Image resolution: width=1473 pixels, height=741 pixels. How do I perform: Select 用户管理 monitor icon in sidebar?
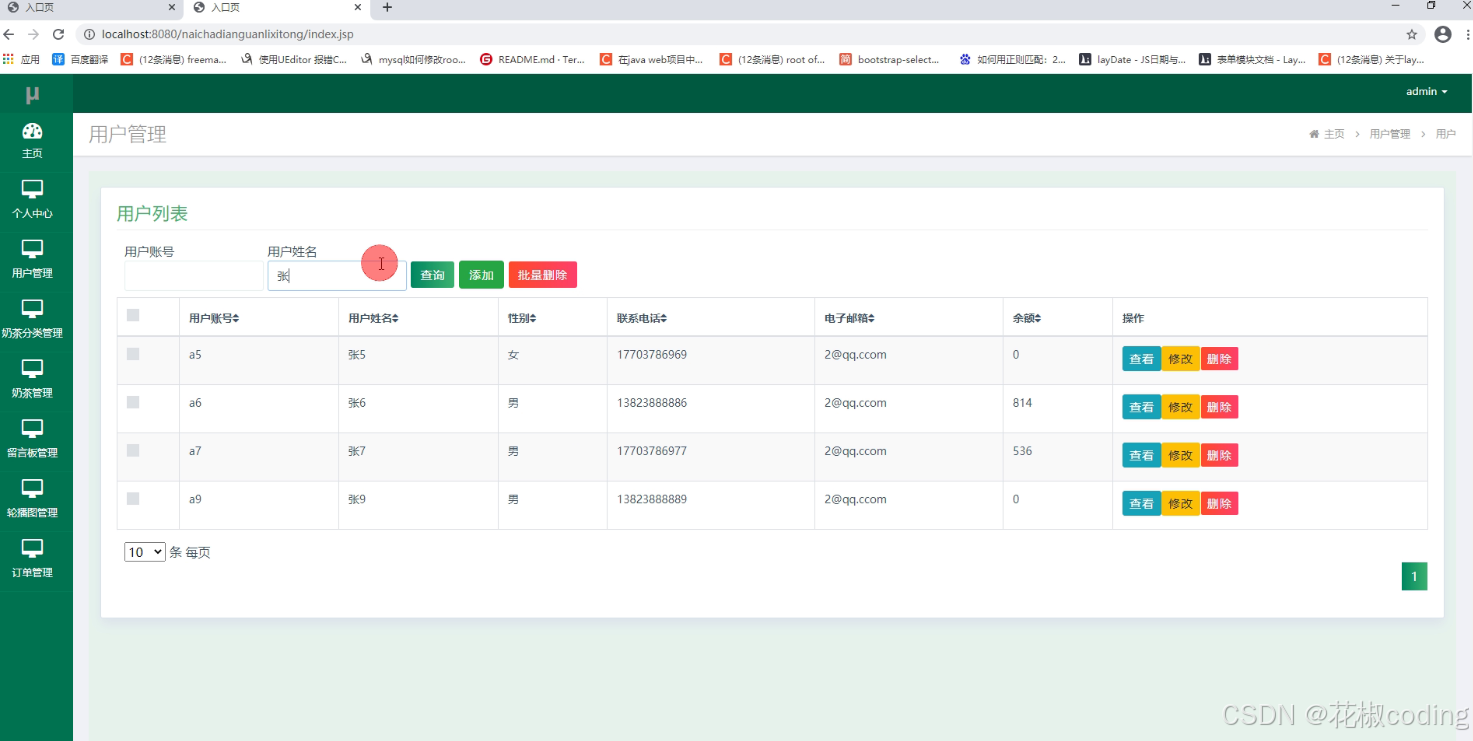pos(32,249)
